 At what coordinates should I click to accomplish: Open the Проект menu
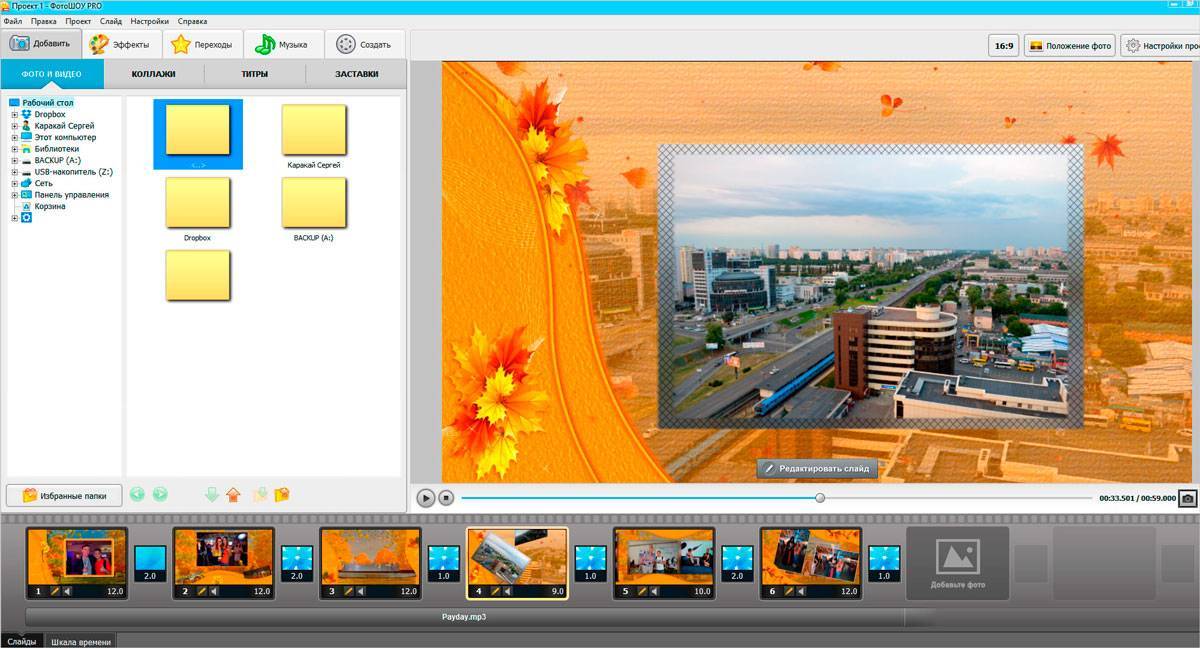coord(78,21)
